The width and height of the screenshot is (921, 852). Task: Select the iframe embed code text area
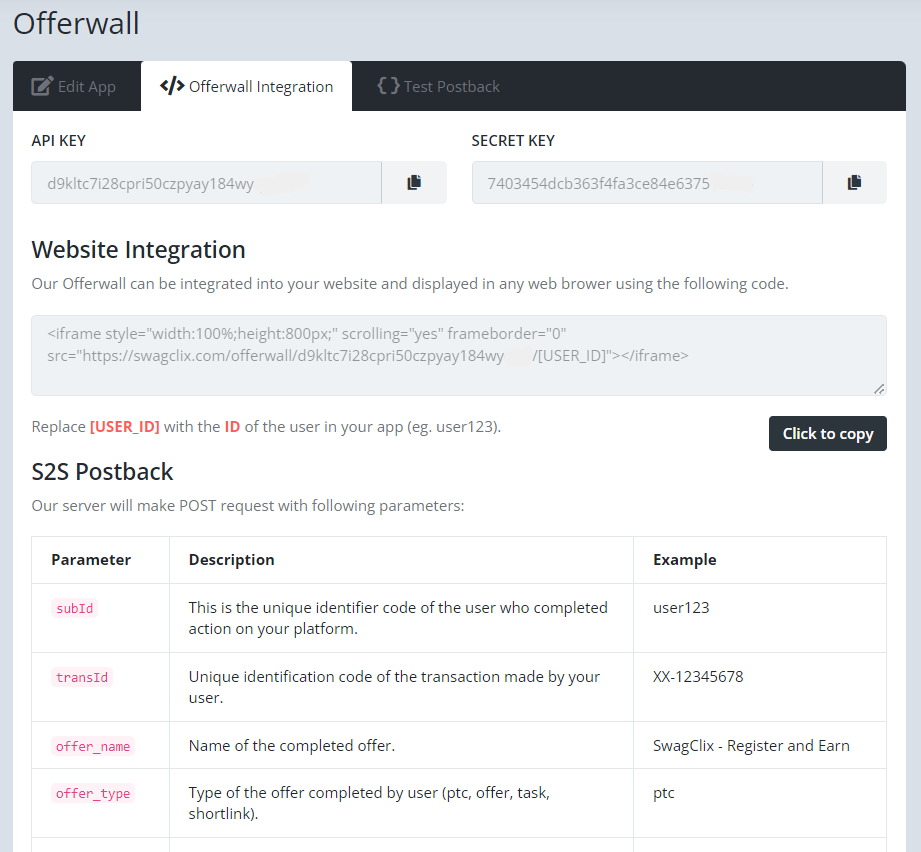pos(458,355)
